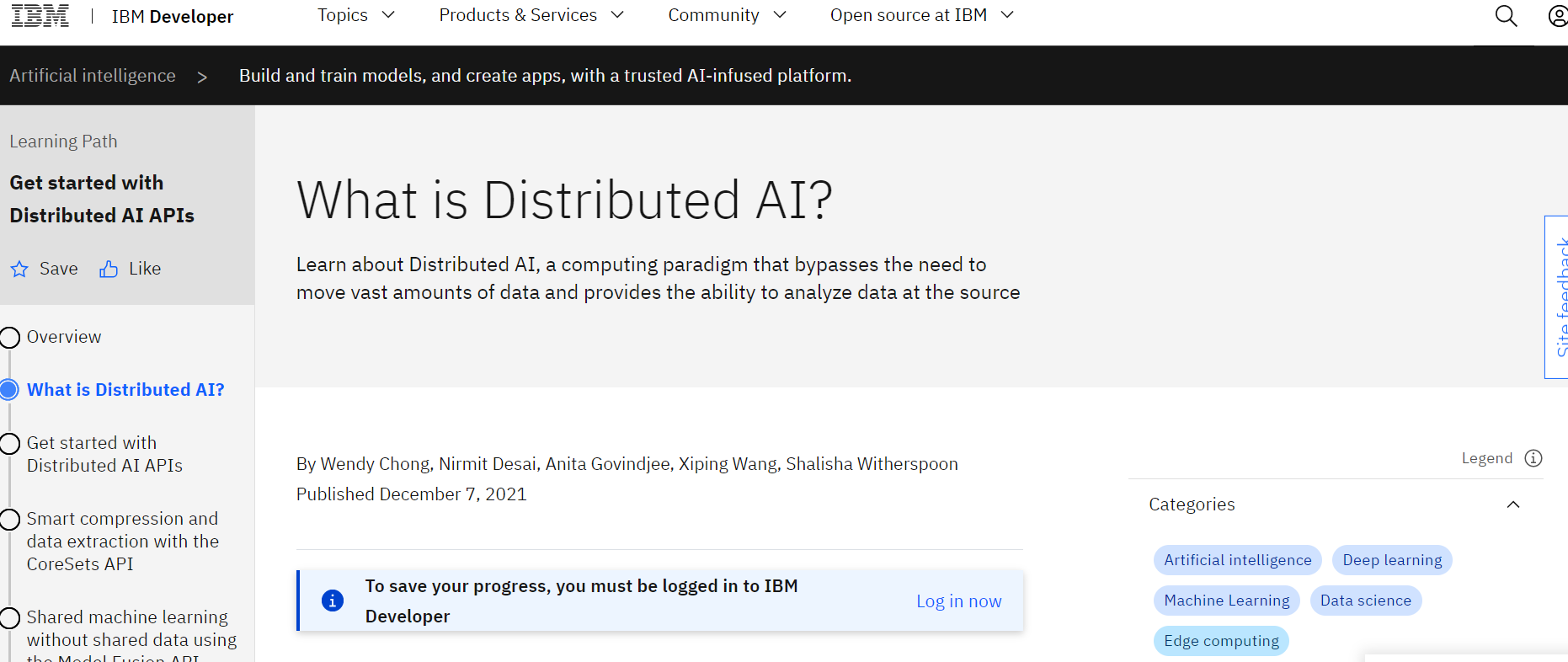The width and height of the screenshot is (1568, 662).
Task: Expand the Open source at IBM chevron
Action: (x=1007, y=15)
